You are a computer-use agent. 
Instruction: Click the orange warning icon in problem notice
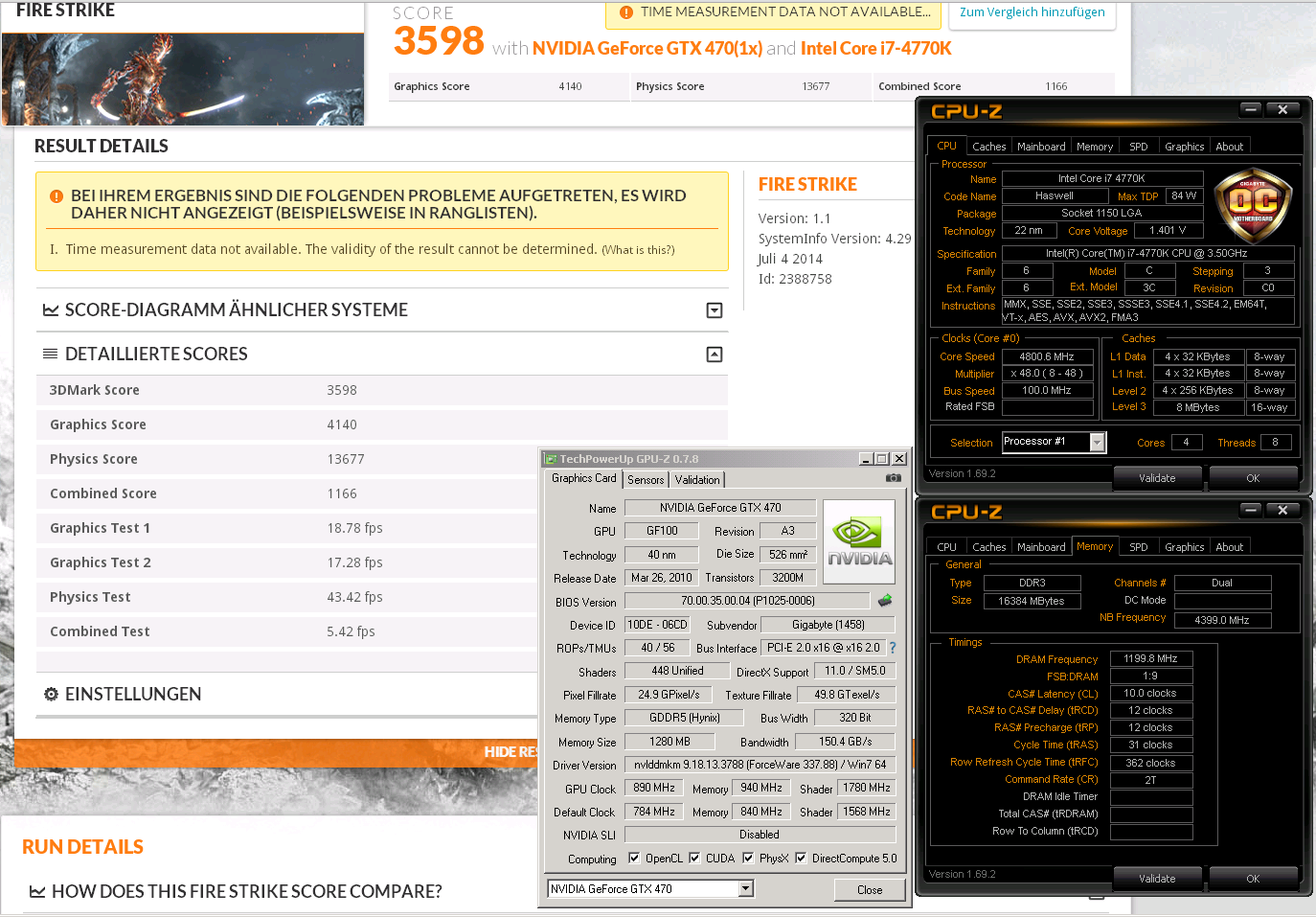click(x=57, y=195)
